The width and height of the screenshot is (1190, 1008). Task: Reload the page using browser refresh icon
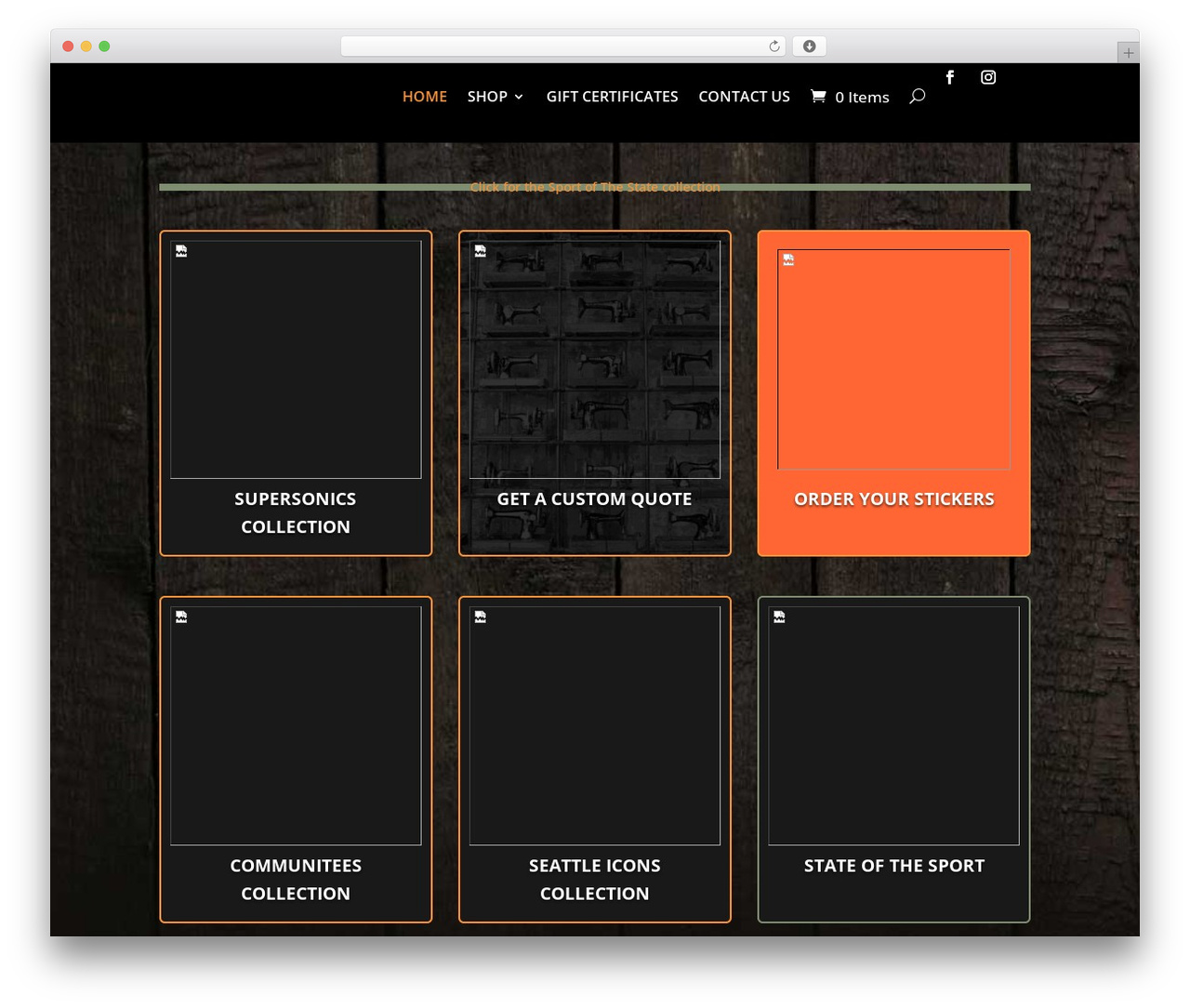(773, 46)
